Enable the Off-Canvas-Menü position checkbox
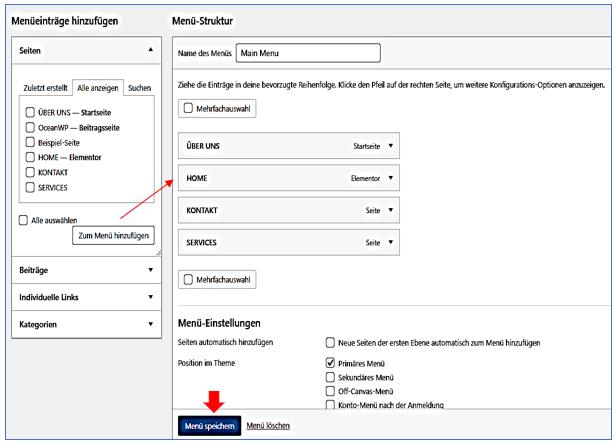 [332, 391]
